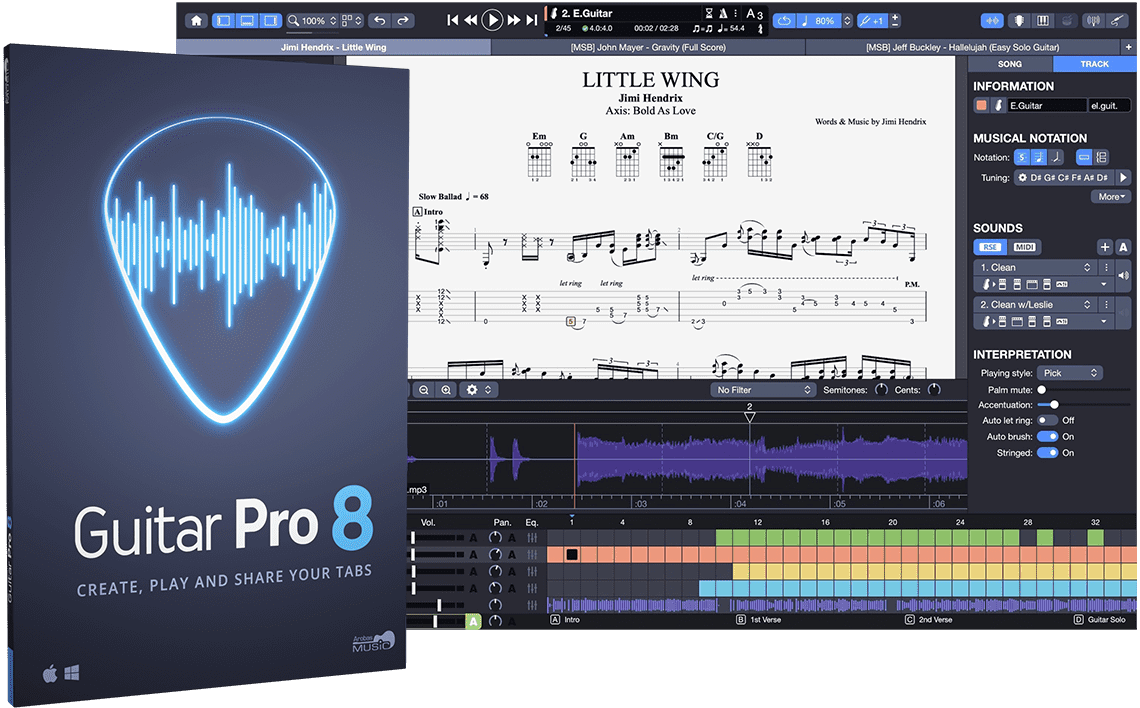Zoom in on the audio waveform

pyautogui.click(x=446, y=390)
